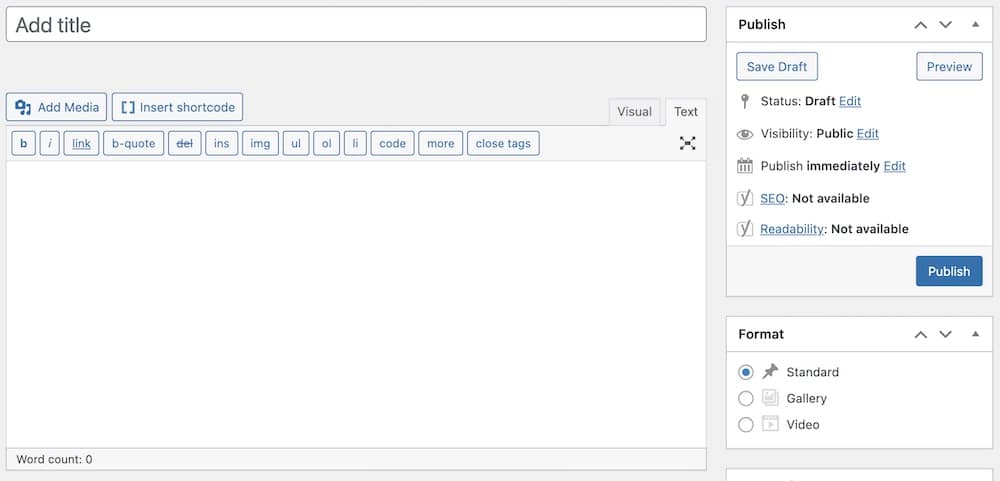Image resolution: width=1000 pixels, height=481 pixels.
Task: Click the calendar icon beside Publish immediately
Action: (x=745, y=166)
